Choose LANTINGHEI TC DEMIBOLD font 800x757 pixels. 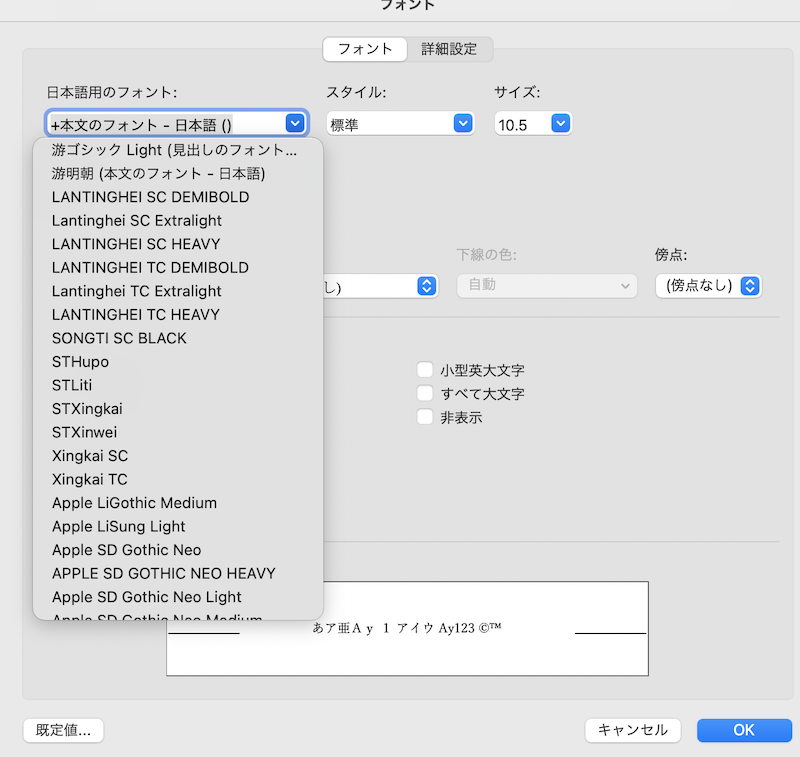[178, 267]
